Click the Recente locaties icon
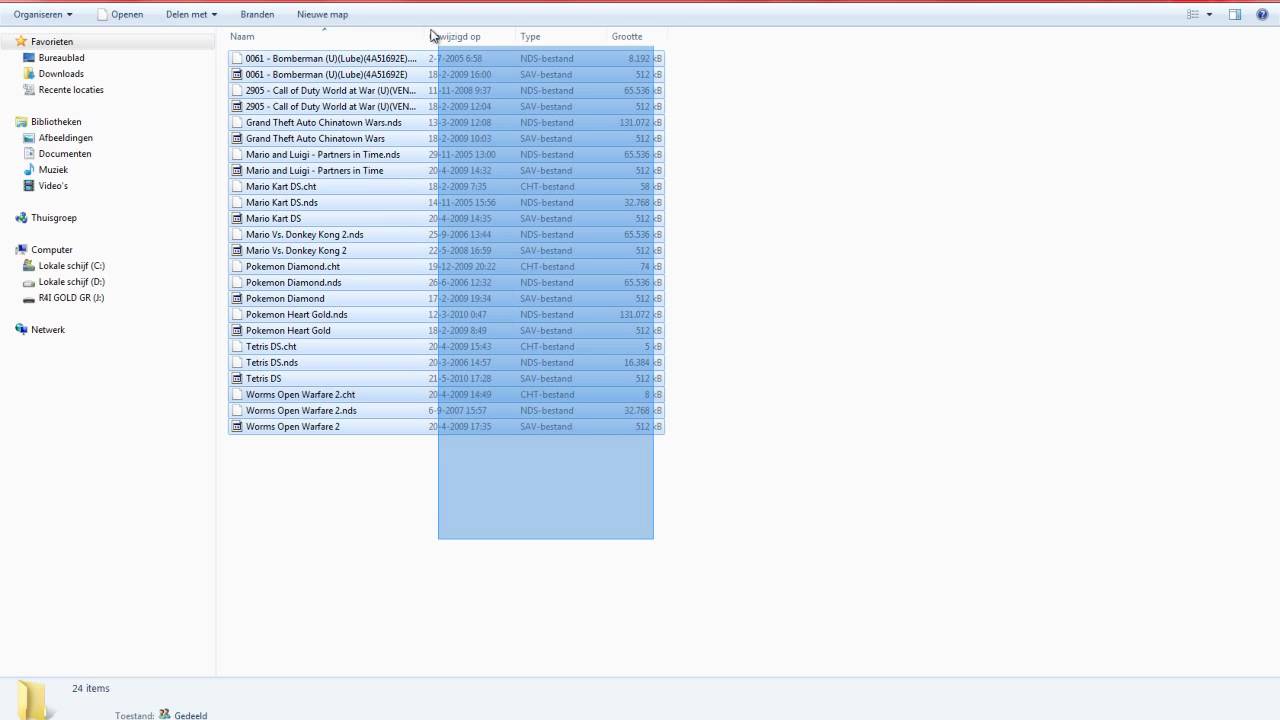The height and width of the screenshot is (720, 1280). [x=29, y=90]
